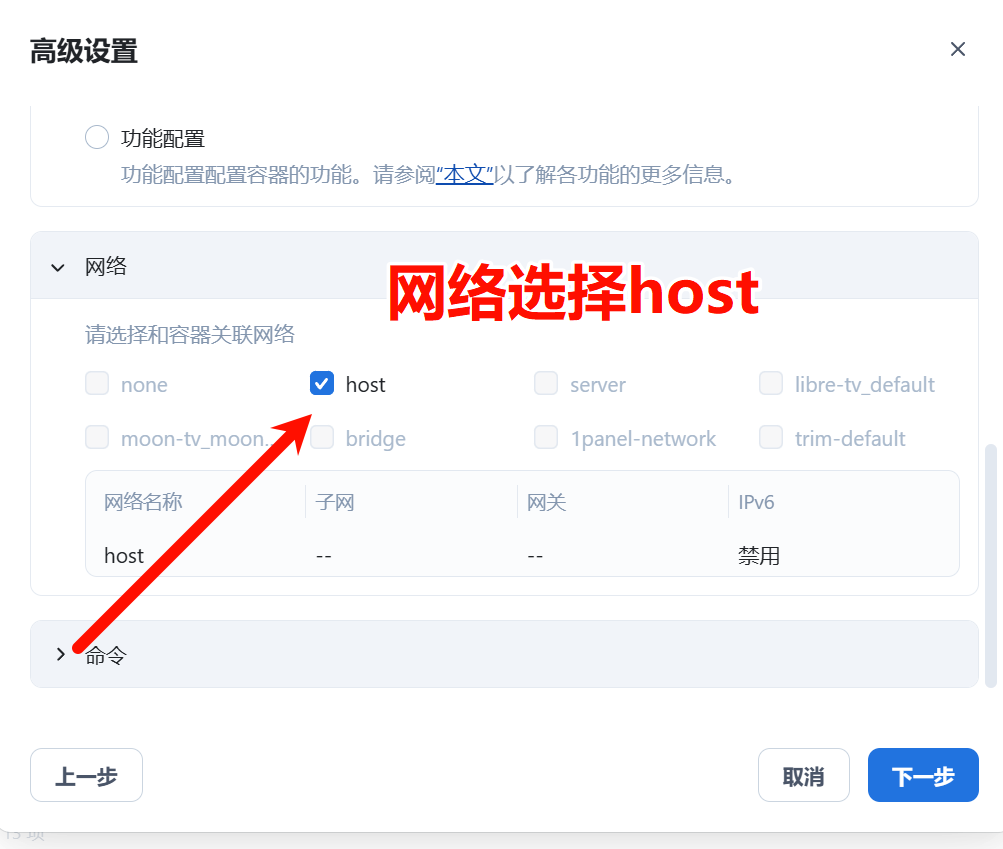Select the host row in network table

coord(522,555)
